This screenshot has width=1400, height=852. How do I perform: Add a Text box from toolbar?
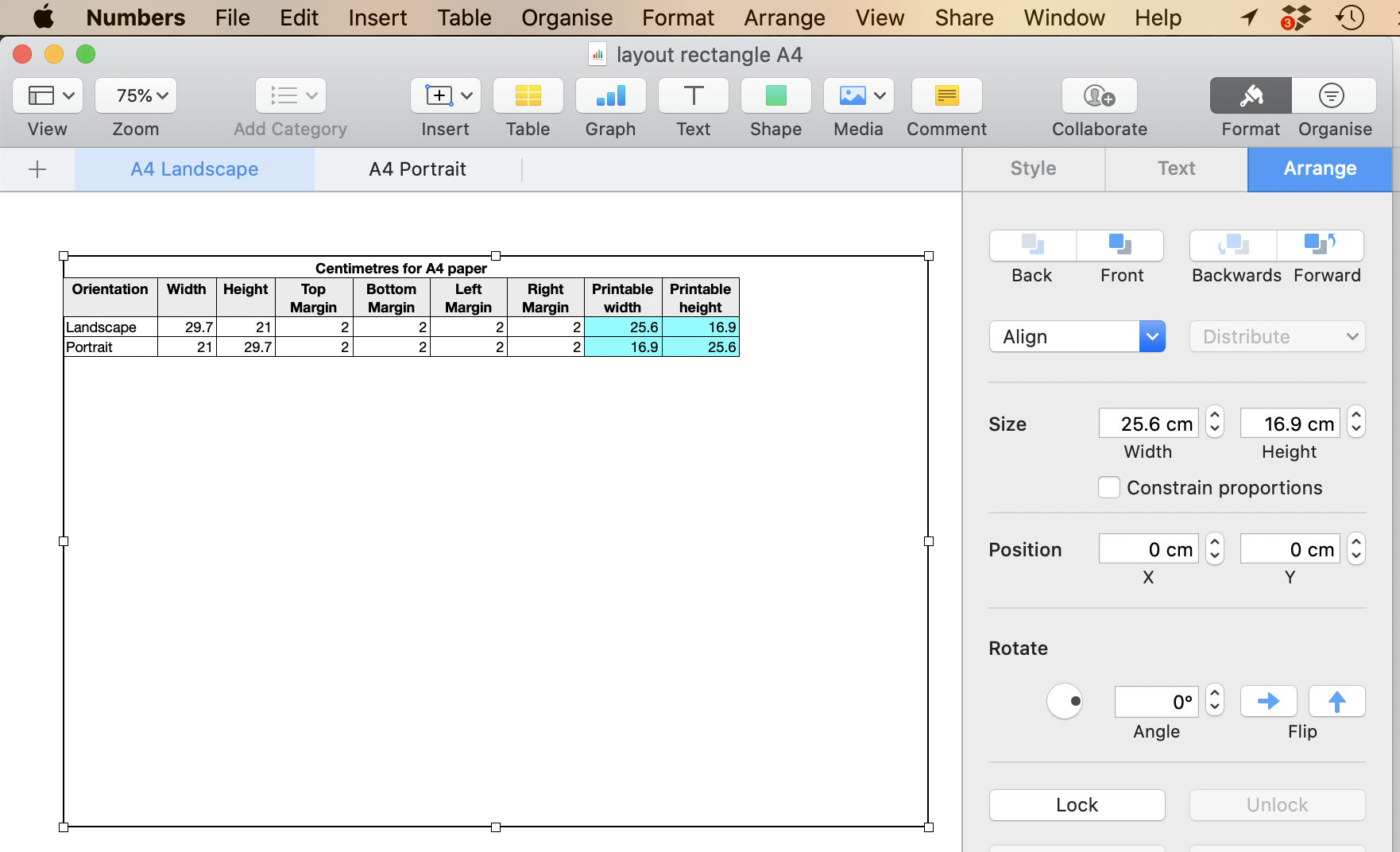tap(693, 96)
